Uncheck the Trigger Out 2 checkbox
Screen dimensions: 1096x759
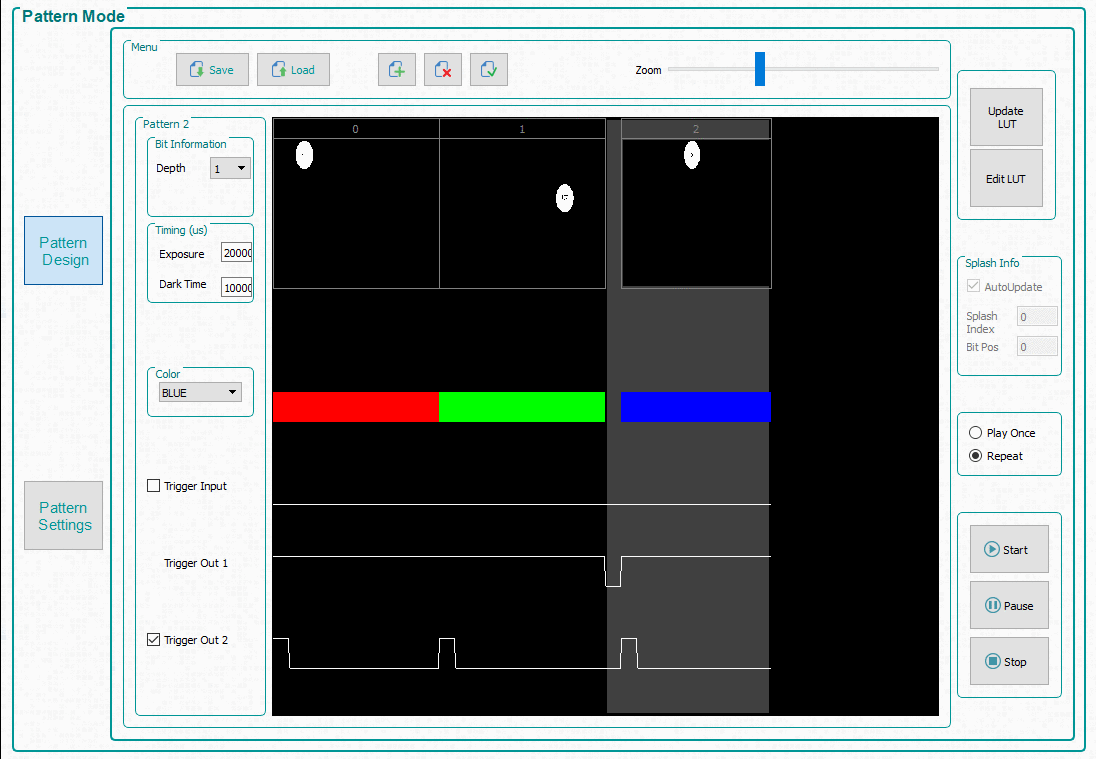pos(154,640)
